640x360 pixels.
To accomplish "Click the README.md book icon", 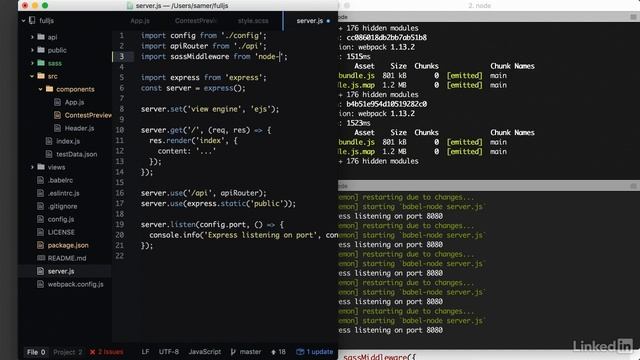I will click(x=41, y=258).
